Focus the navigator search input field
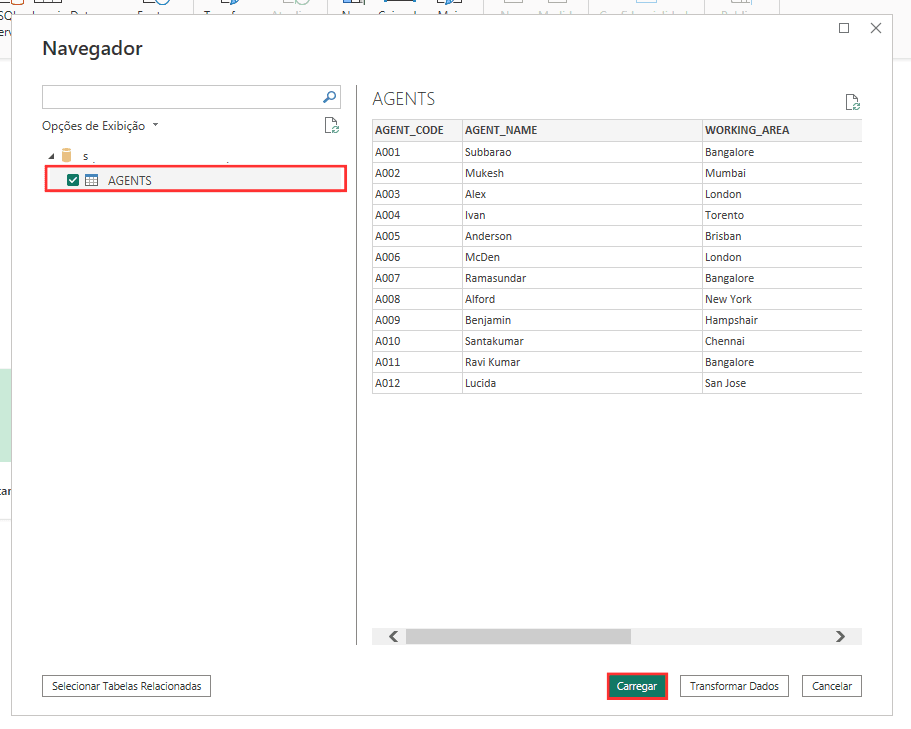The height and width of the screenshot is (729, 911). coord(180,97)
